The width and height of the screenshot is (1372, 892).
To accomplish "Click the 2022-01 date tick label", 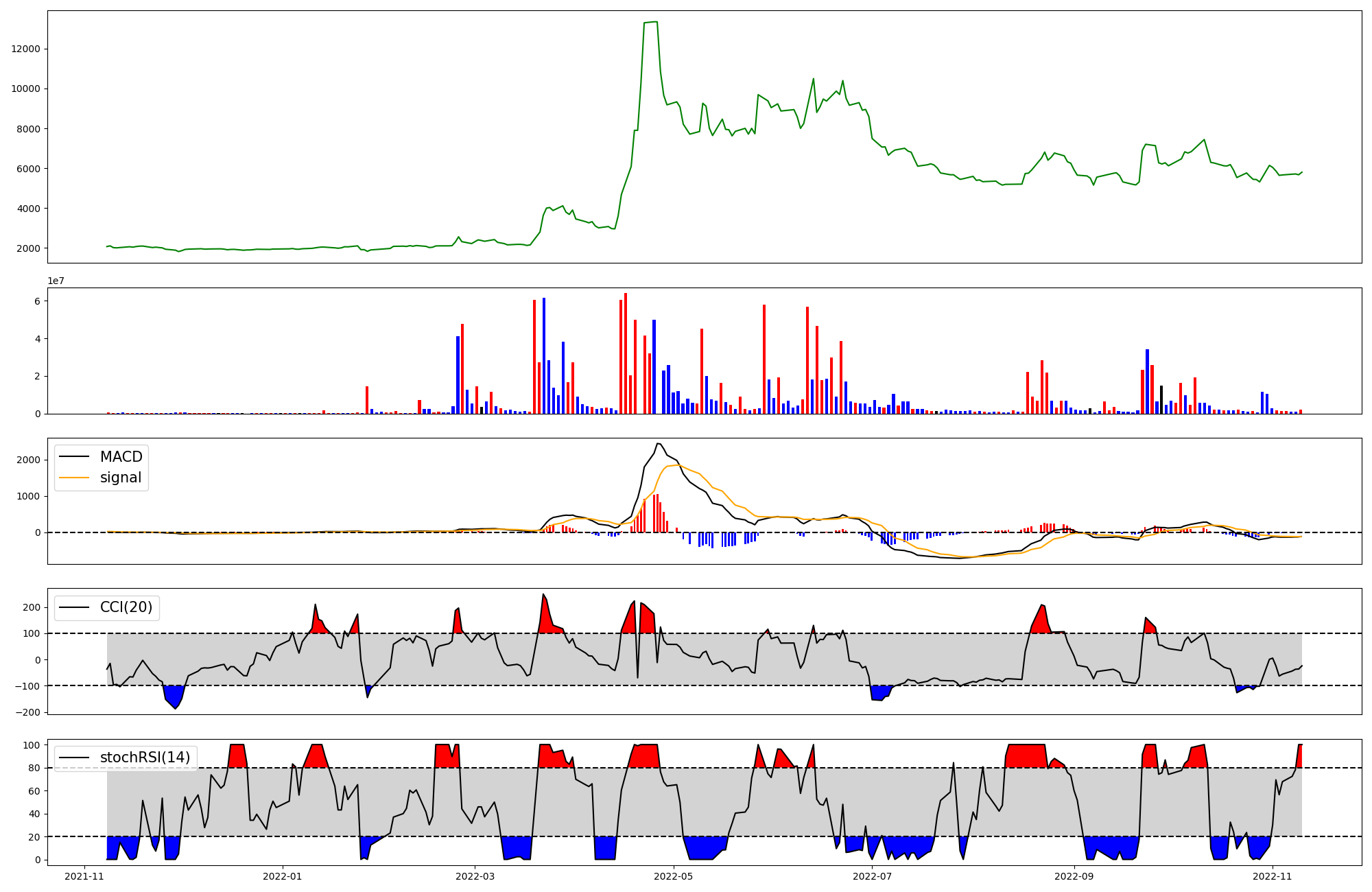I will coord(283,876).
